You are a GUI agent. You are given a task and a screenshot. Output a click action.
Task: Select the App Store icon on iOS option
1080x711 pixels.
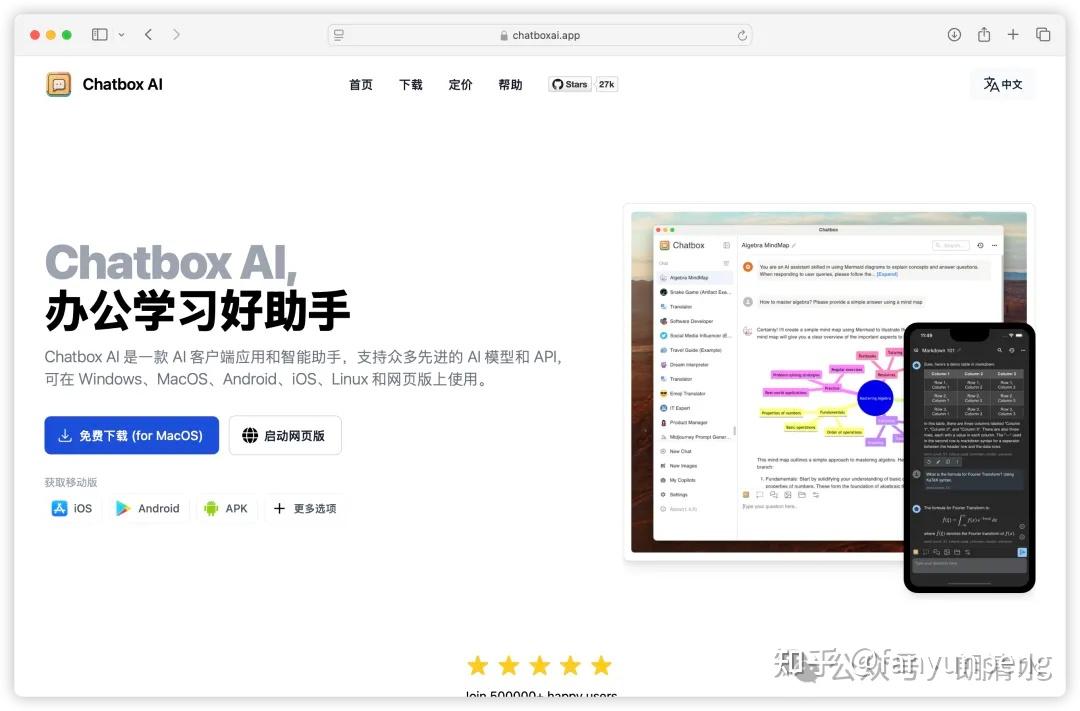(58, 508)
